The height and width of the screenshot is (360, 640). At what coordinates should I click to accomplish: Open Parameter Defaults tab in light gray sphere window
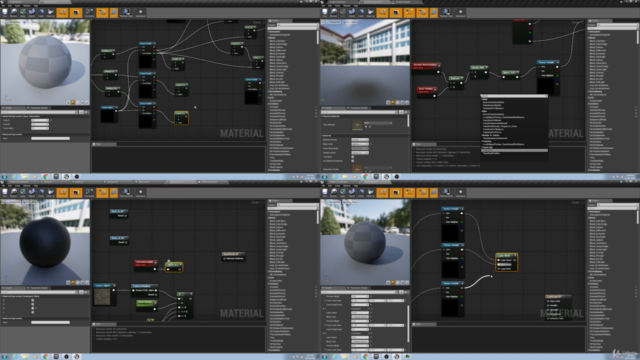coord(39,108)
